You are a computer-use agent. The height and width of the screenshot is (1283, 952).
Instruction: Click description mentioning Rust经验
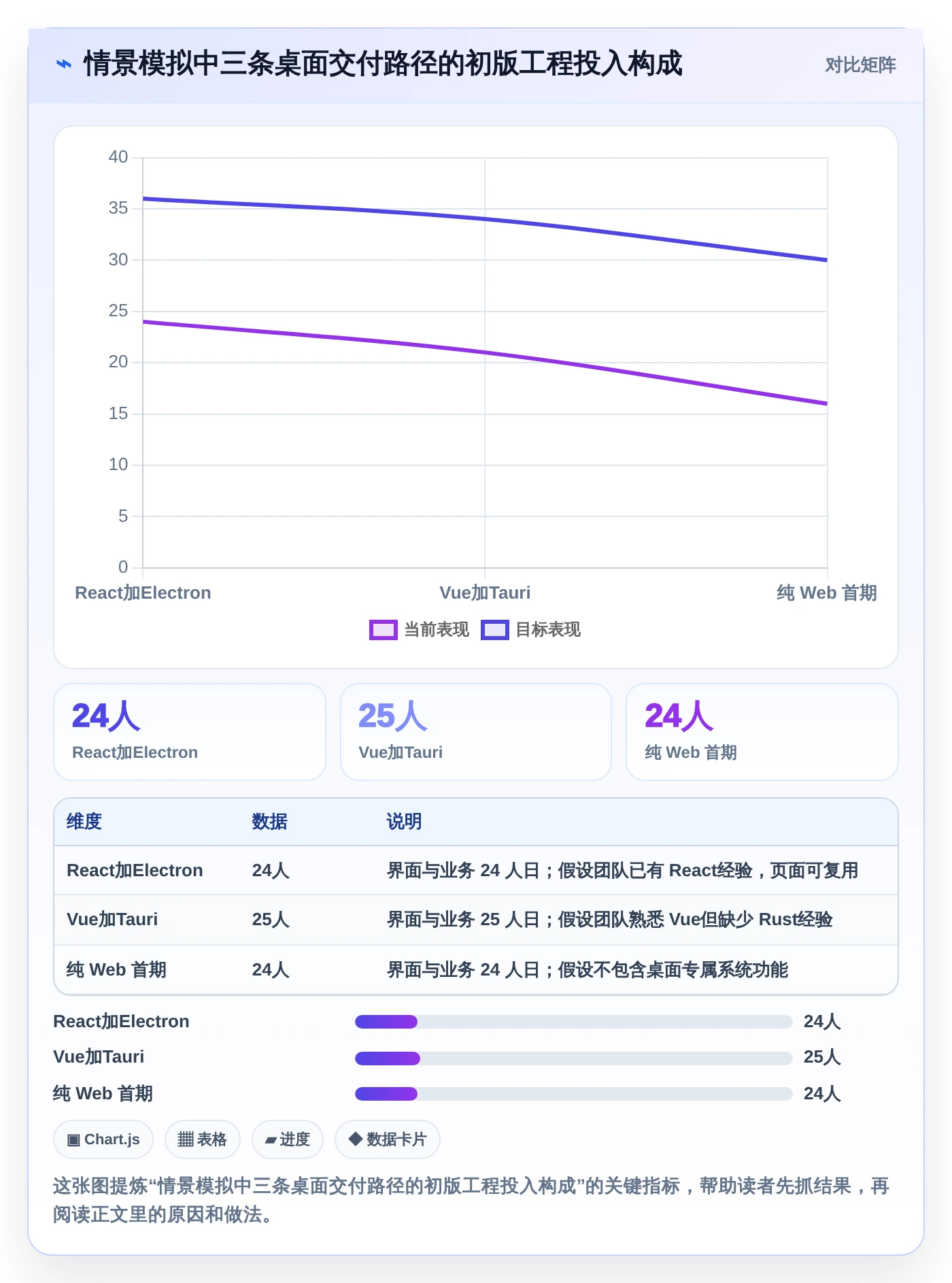coord(610,920)
